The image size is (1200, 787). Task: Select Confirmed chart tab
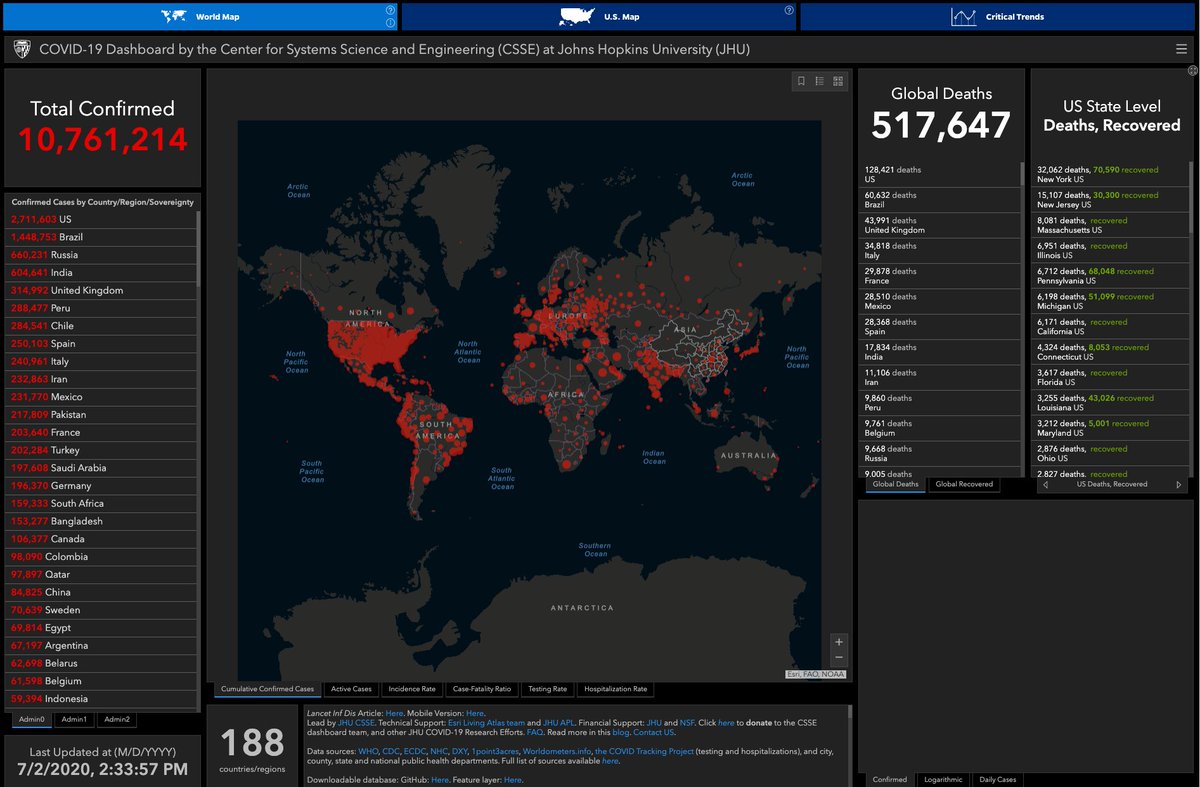[889, 779]
